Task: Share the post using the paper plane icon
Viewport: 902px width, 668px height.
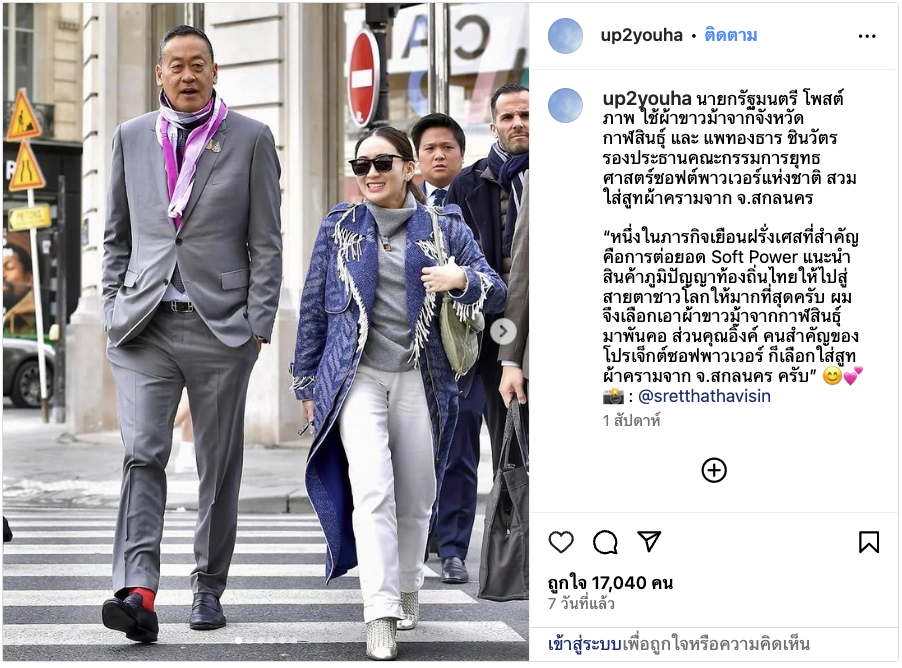Action: pyautogui.click(x=649, y=541)
